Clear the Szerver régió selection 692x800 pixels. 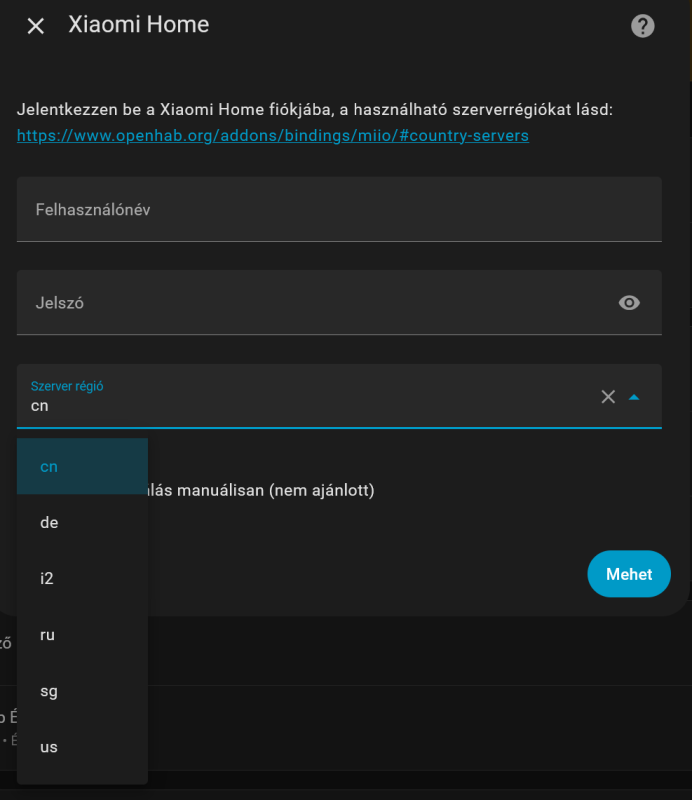tap(608, 397)
